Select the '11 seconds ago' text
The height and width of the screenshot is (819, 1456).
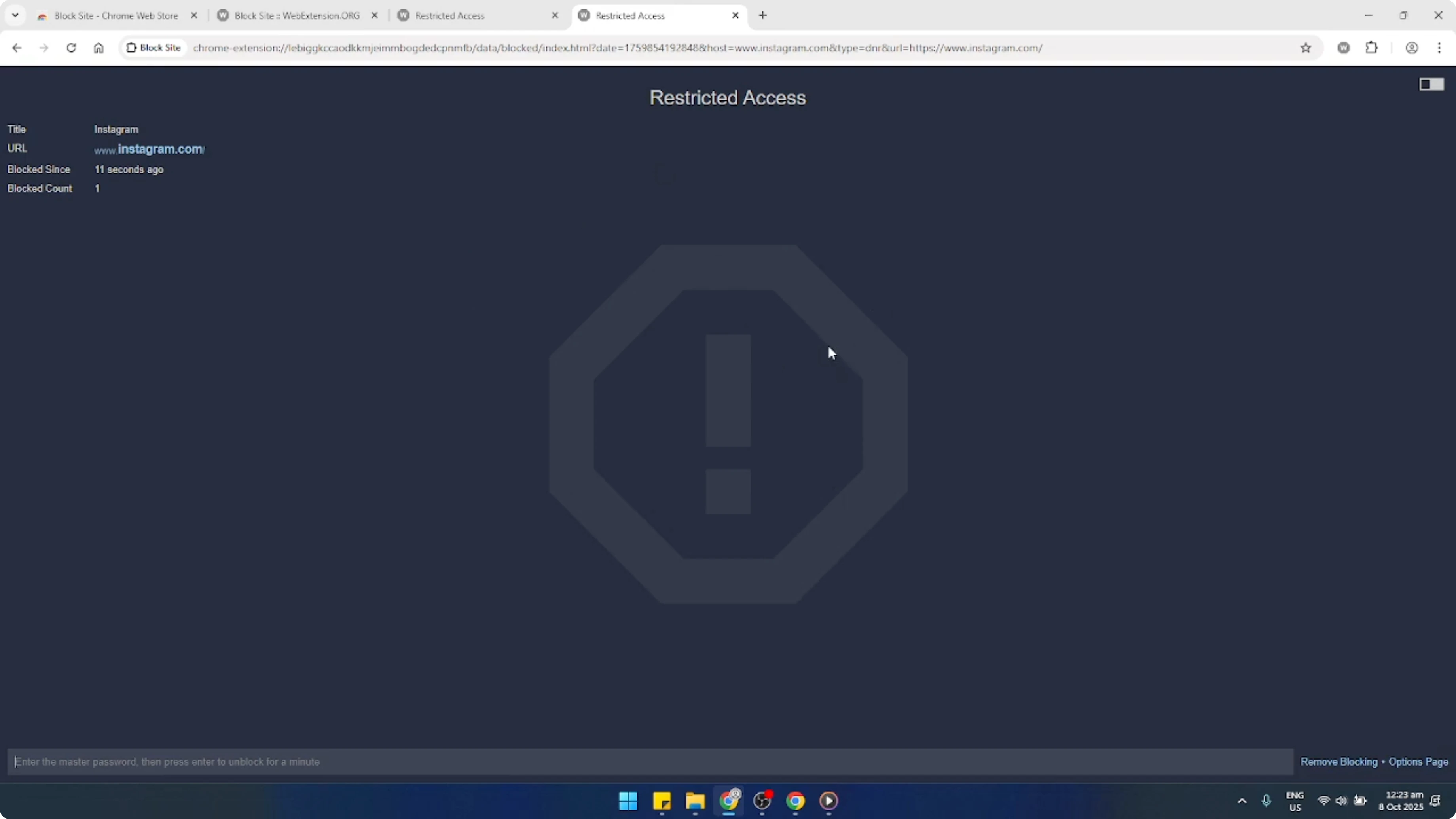tap(129, 170)
